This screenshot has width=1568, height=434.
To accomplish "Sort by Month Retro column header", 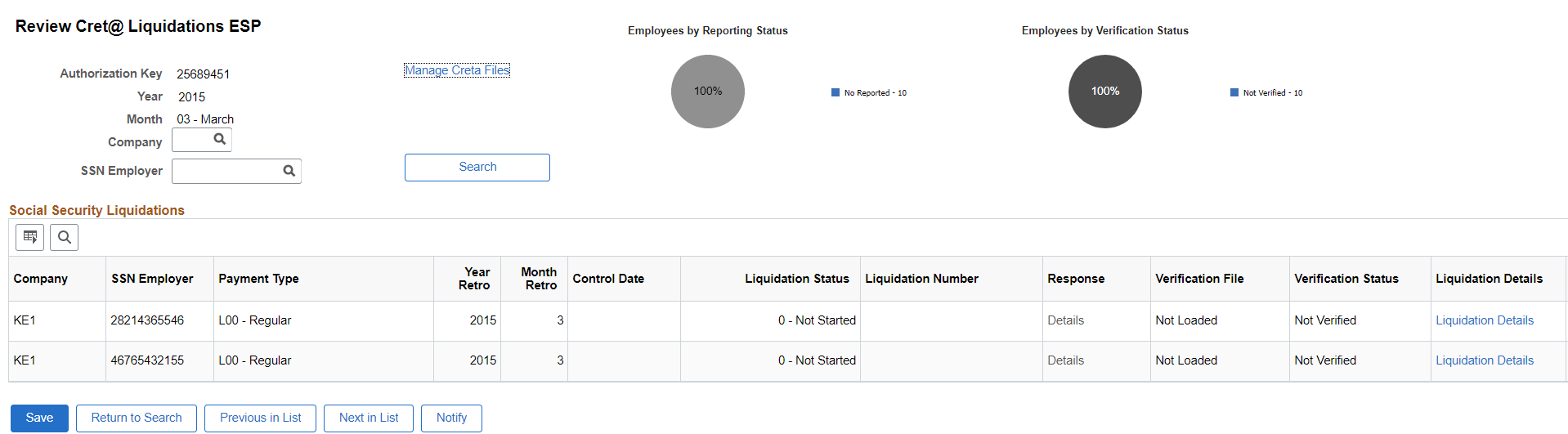I will [x=540, y=279].
